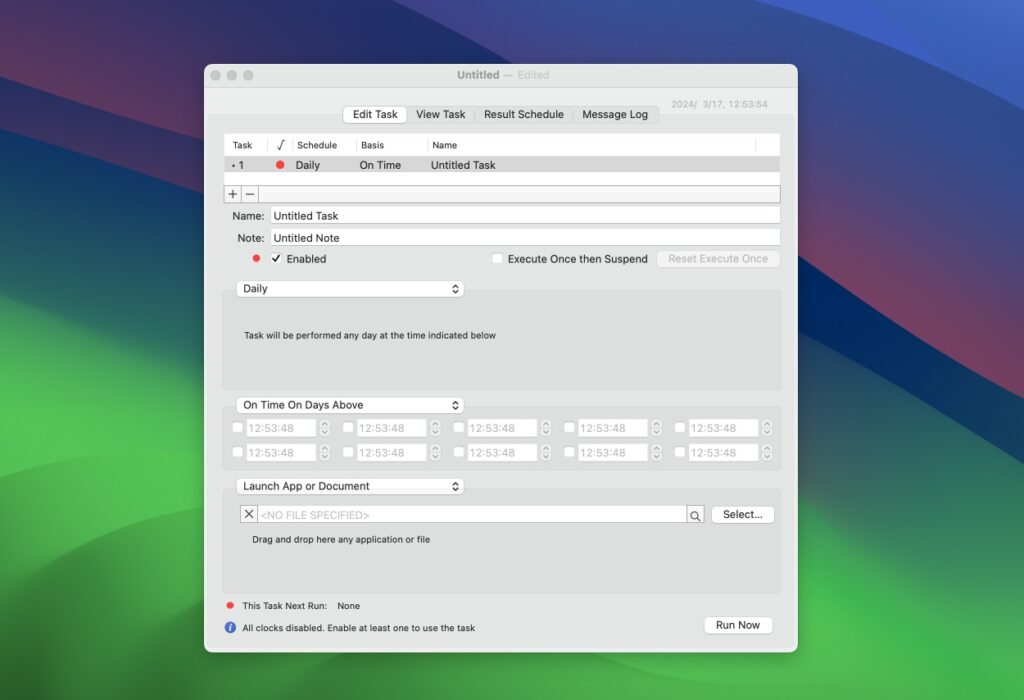Open the On Time On Days Above dropdown
Viewport: 1024px width, 700px height.
pyautogui.click(x=349, y=404)
